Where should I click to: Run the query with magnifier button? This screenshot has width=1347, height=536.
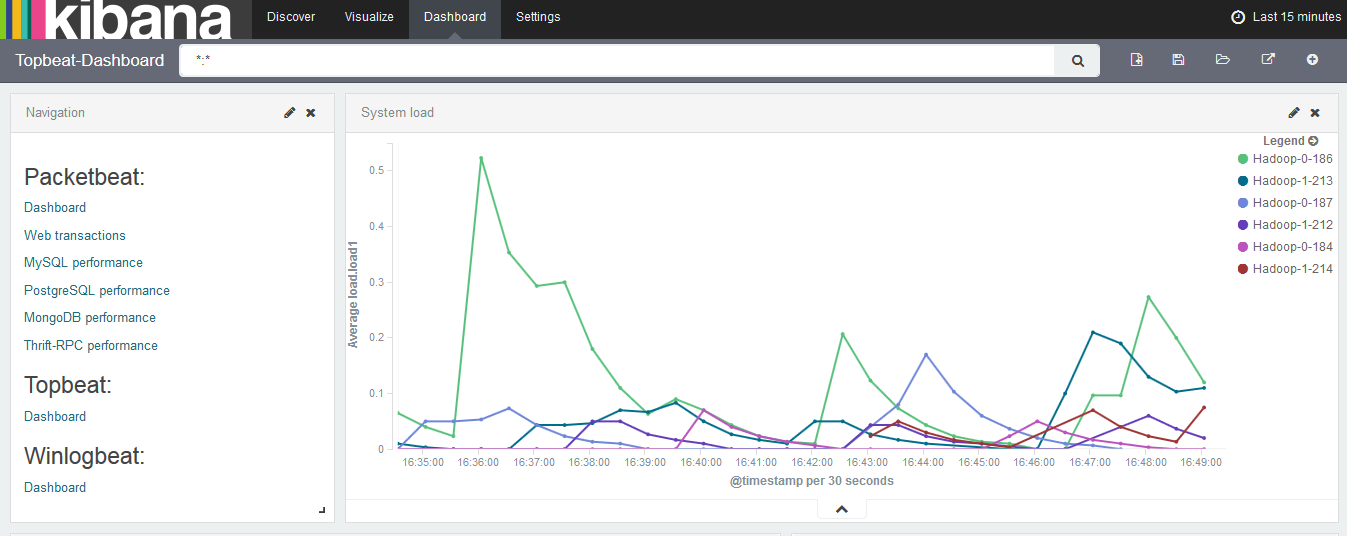click(x=1078, y=60)
